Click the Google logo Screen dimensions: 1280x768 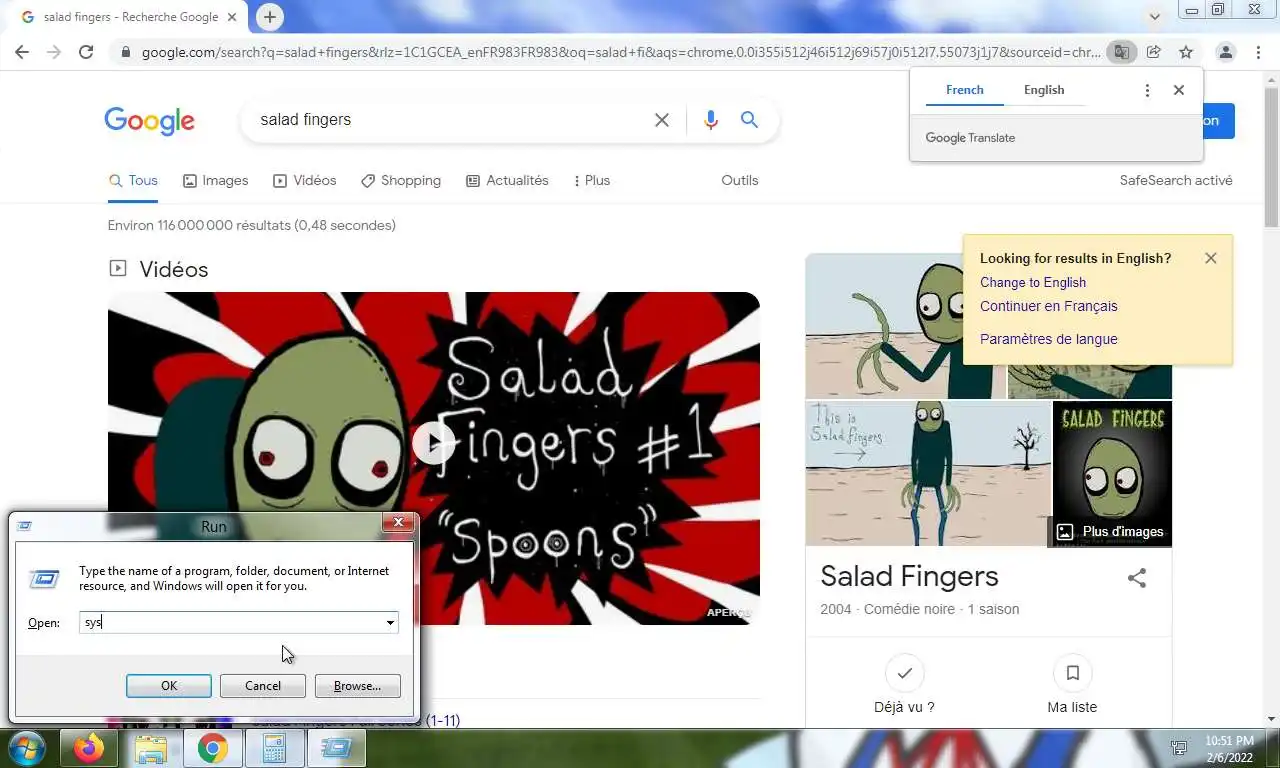pyautogui.click(x=149, y=121)
